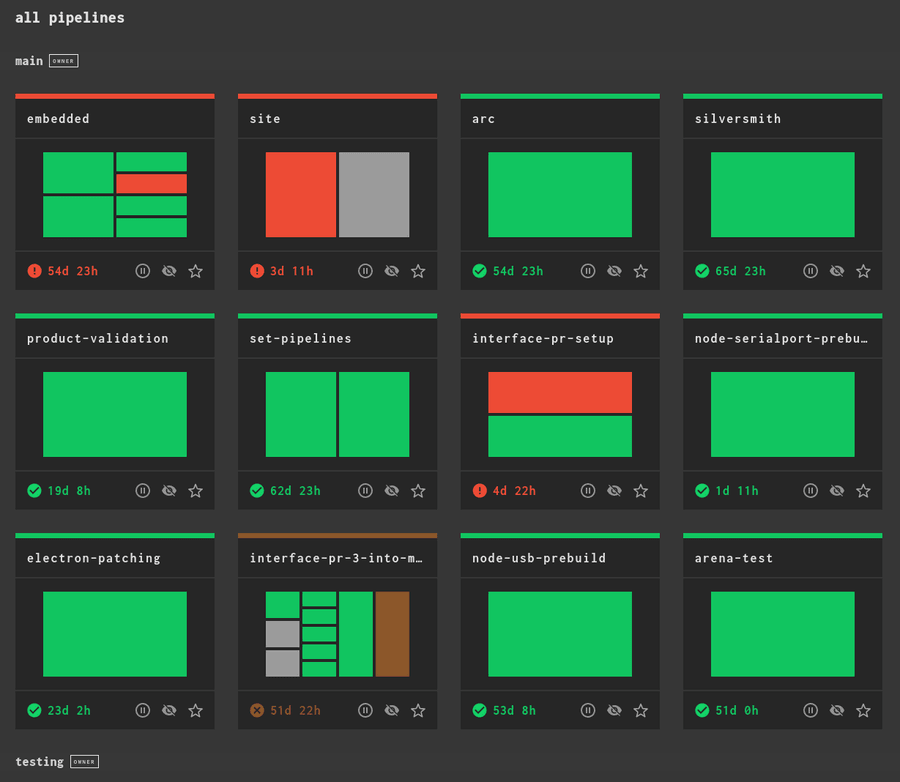Click the alert icon on interface-pr-setup
Viewport: 900px width, 782px height.
click(478, 490)
